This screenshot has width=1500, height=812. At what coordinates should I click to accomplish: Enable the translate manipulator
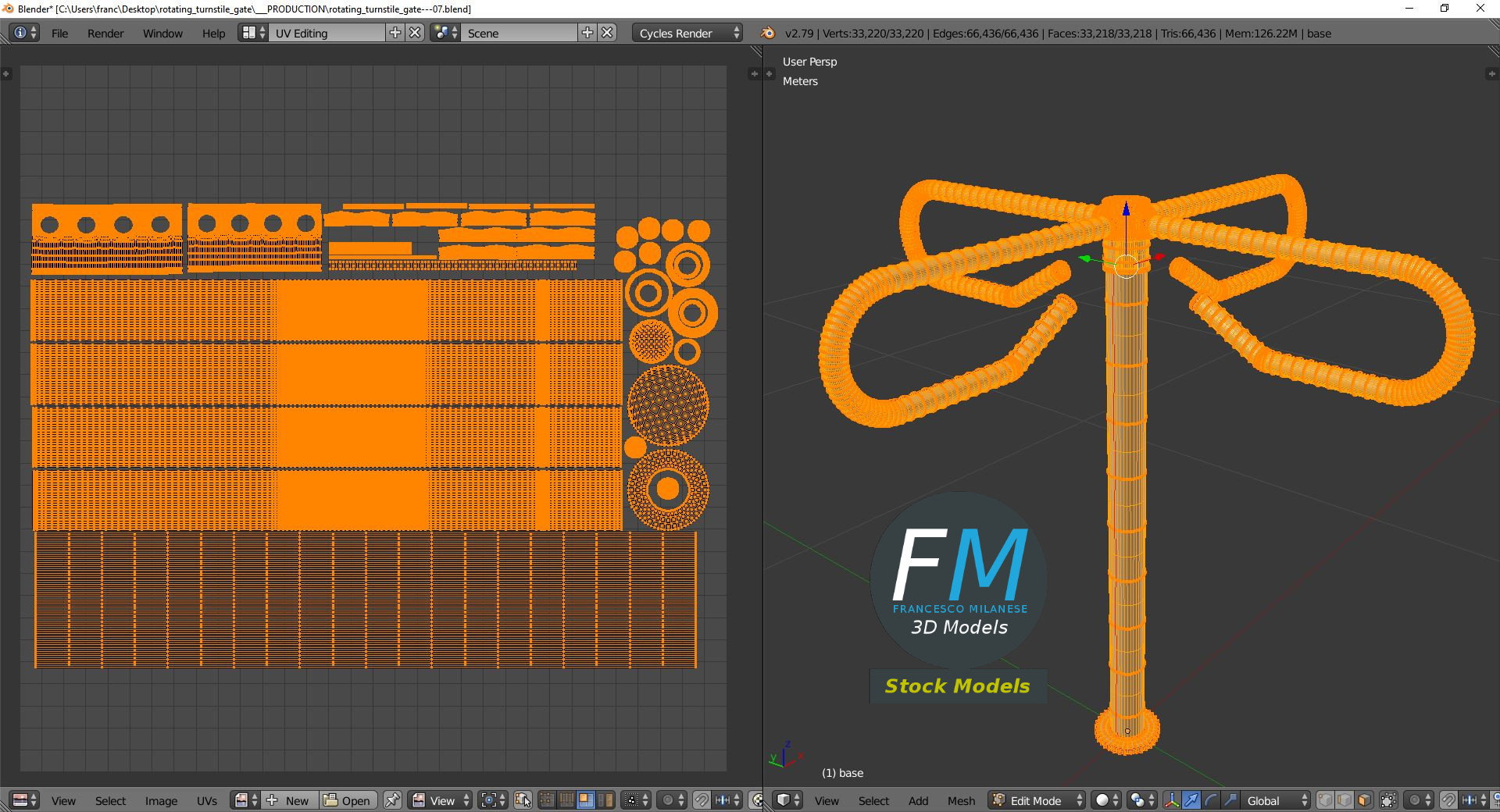[1191, 800]
